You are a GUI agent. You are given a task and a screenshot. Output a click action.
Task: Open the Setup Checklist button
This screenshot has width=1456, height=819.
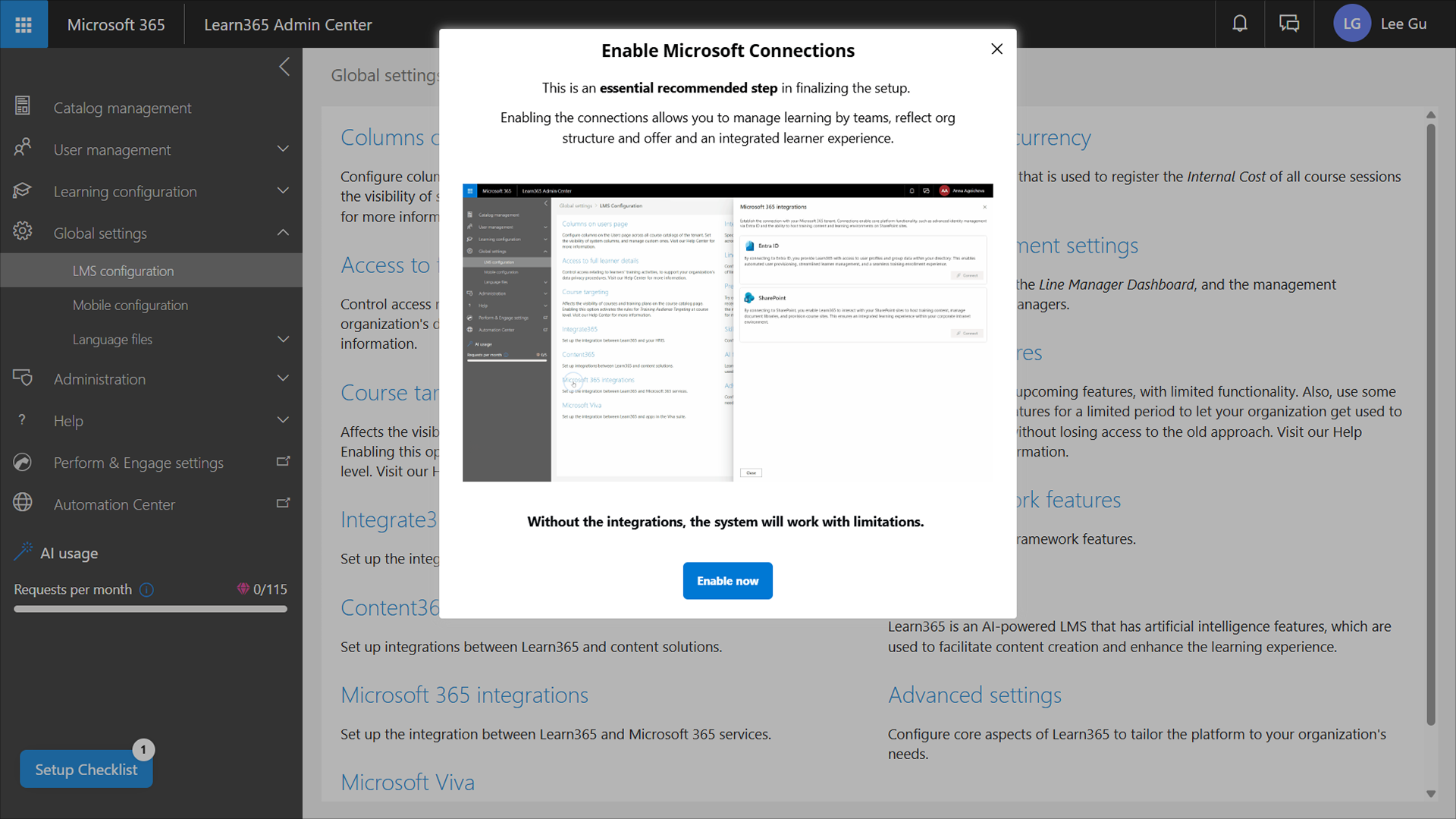point(86,769)
